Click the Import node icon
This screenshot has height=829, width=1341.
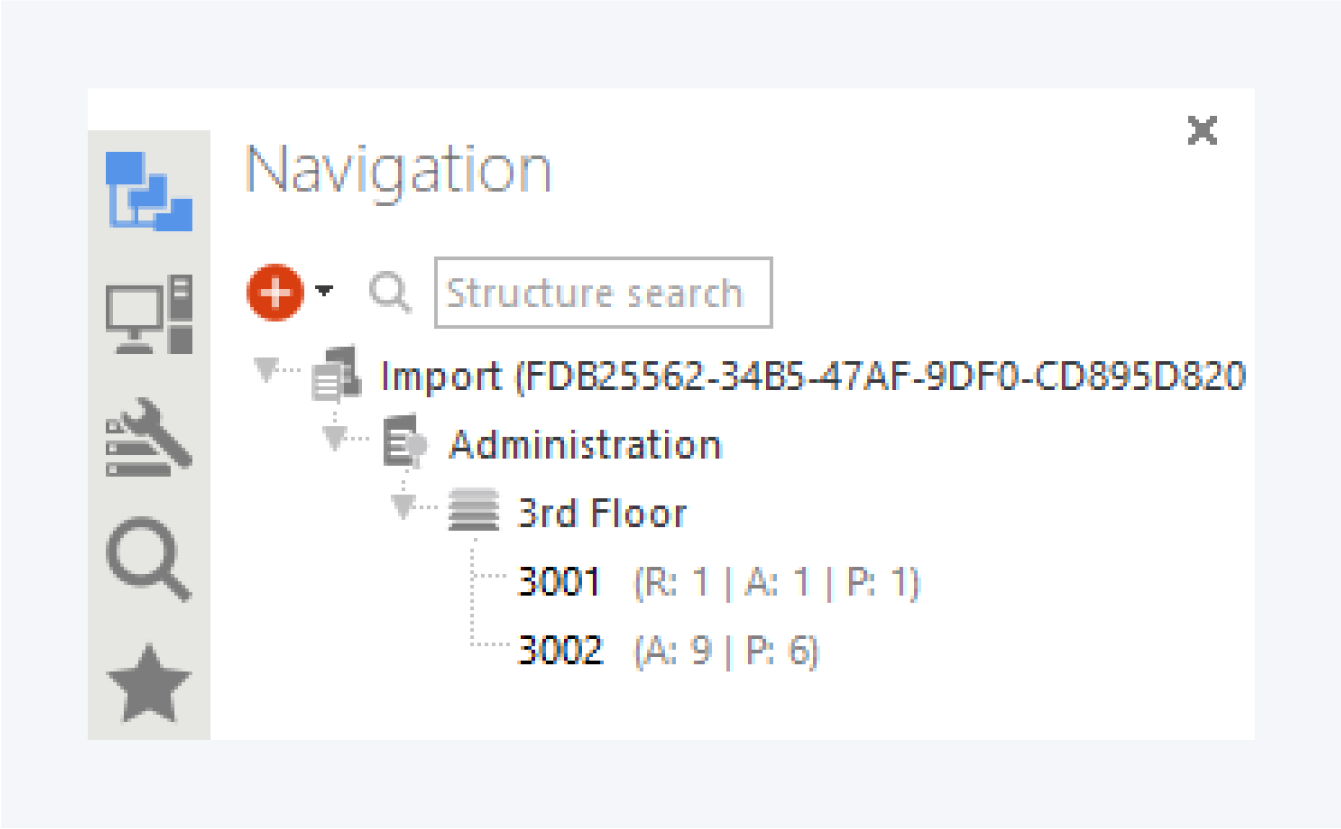(x=335, y=374)
